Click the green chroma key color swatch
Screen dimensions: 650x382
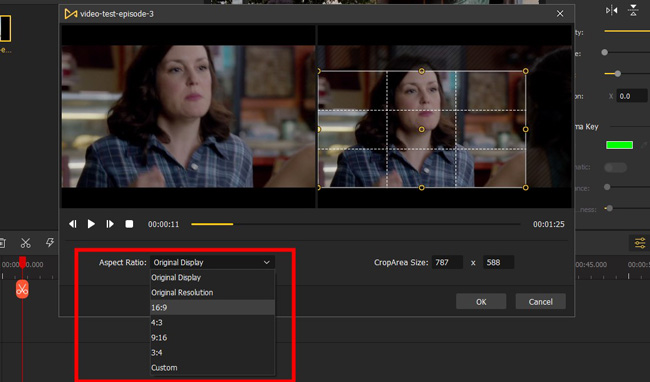[619, 145]
